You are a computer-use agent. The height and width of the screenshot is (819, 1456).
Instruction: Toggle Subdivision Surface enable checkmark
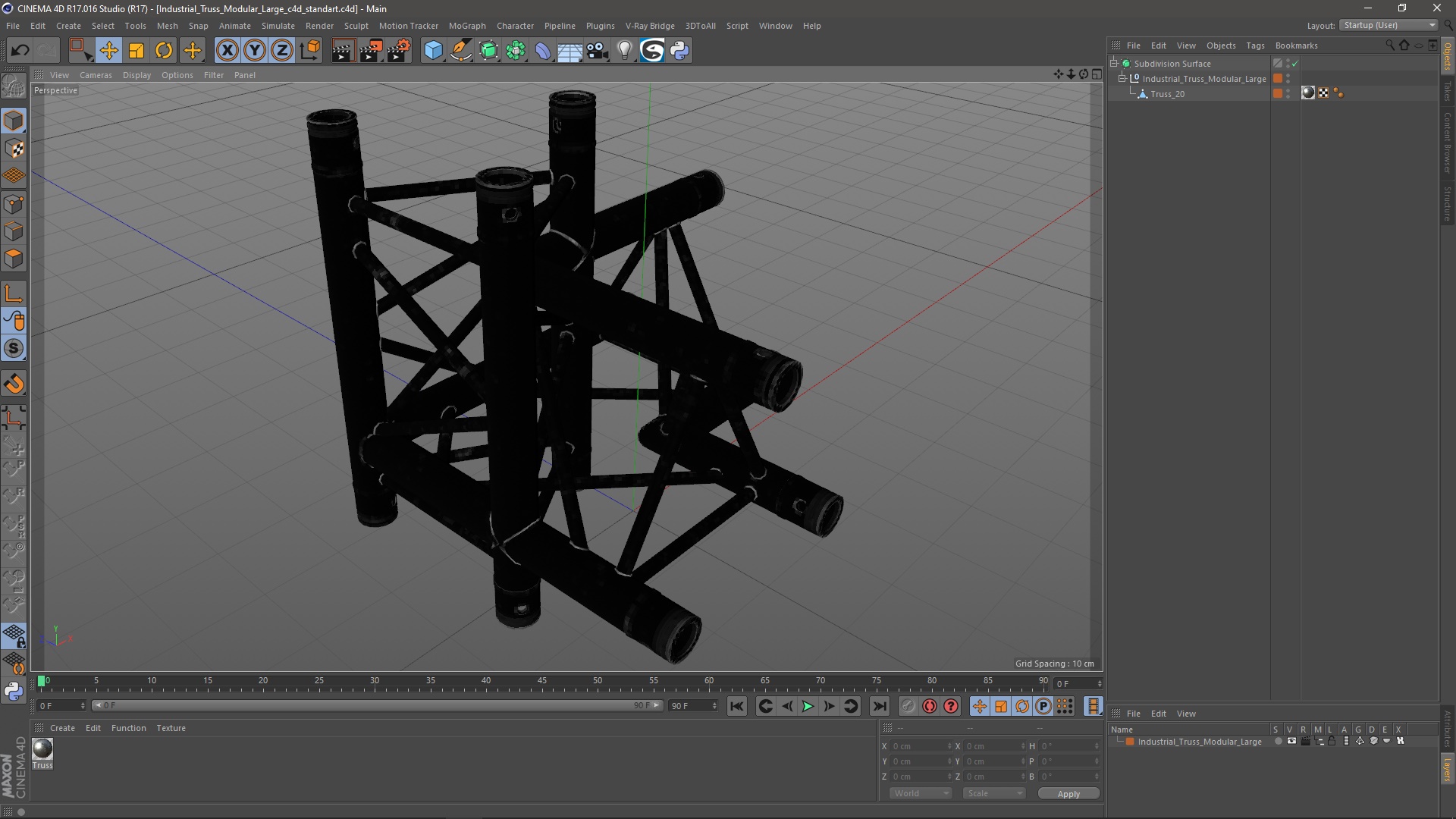click(x=1295, y=64)
